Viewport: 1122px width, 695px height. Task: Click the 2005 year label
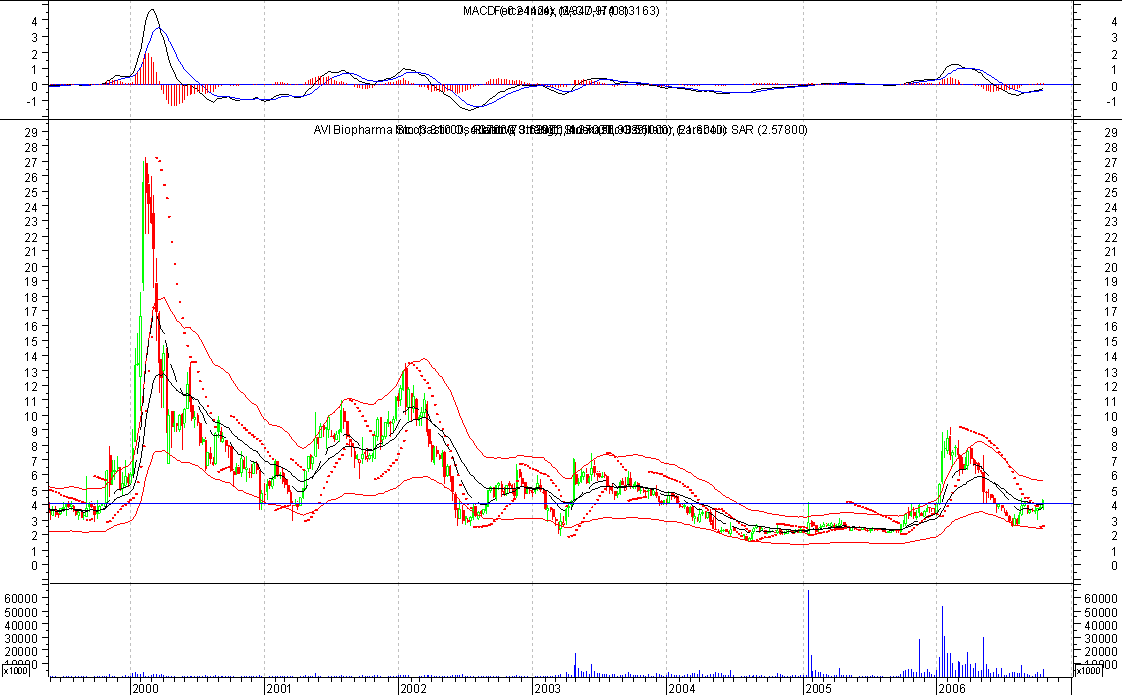point(817,688)
